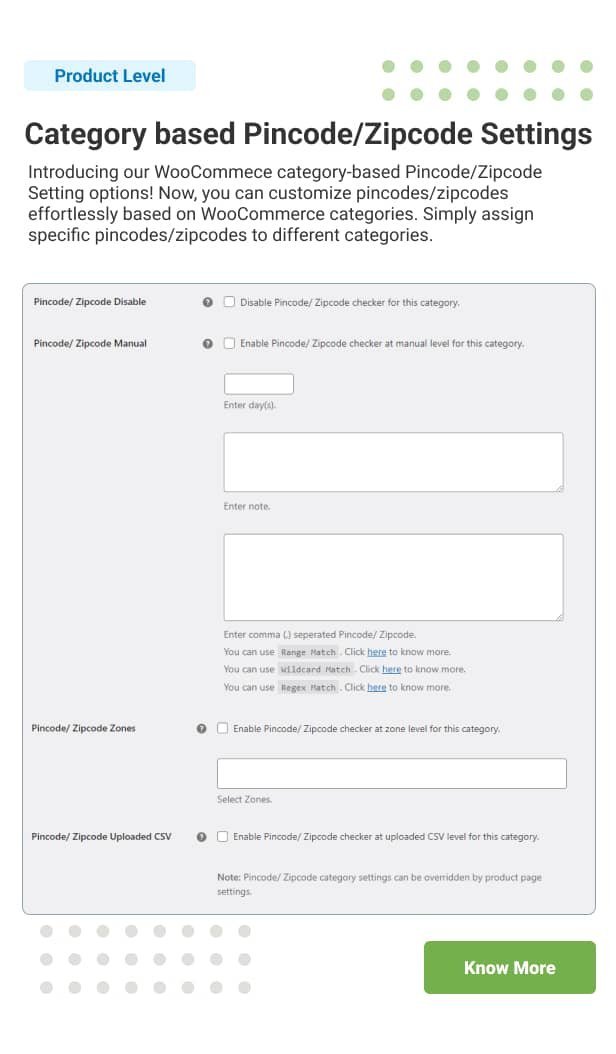Enable Pincode/Zipcode checker at uploaded CSV level
The image size is (616, 1054).
click(x=222, y=836)
